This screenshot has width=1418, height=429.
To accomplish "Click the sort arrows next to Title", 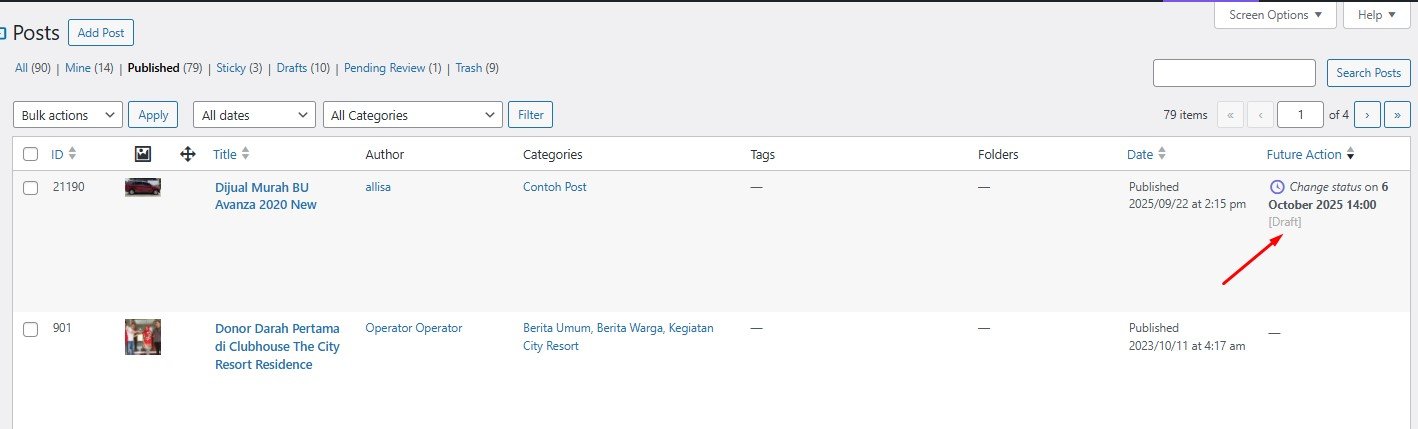I will (246, 154).
